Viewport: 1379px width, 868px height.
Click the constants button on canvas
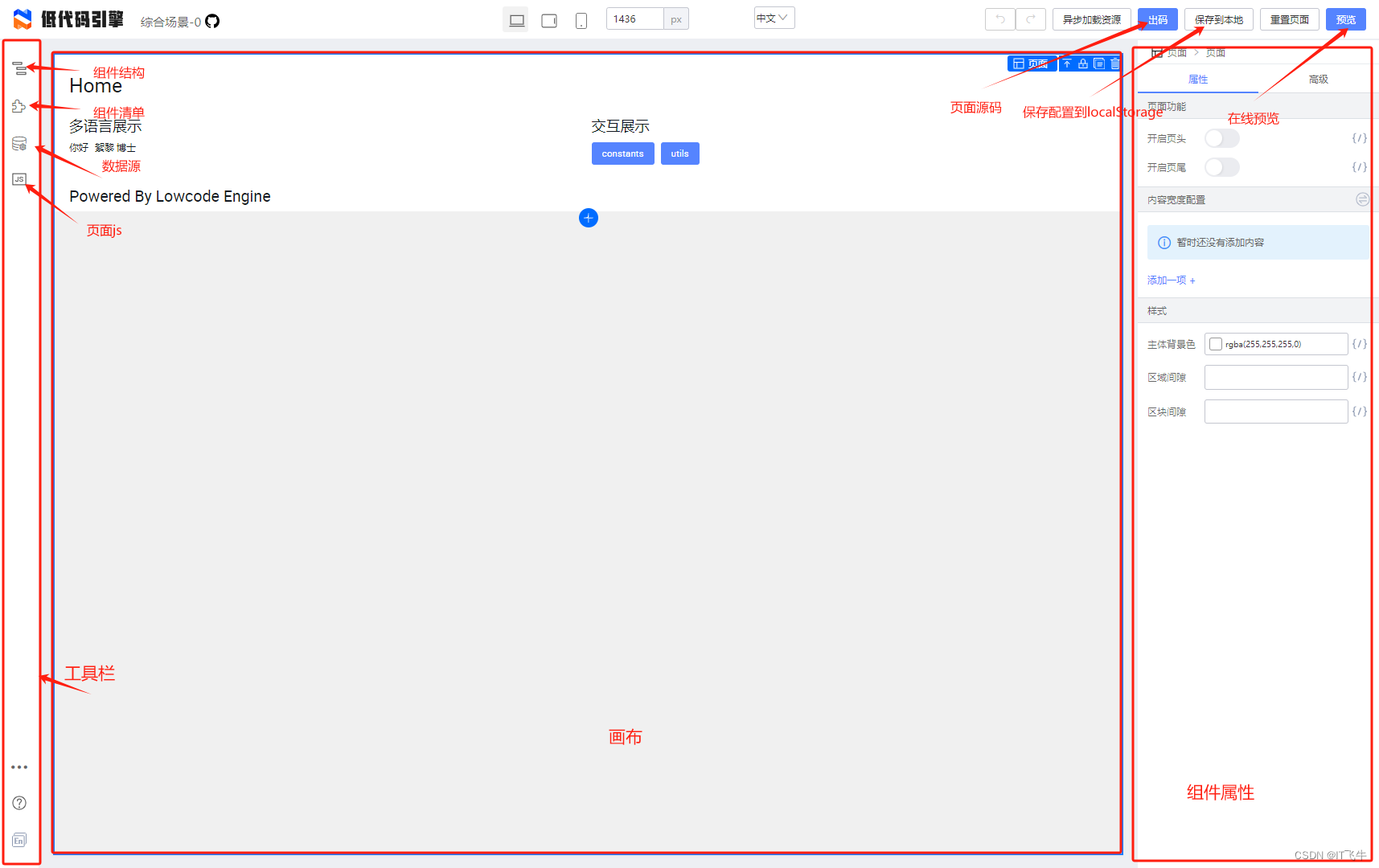[x=623, y=154]
